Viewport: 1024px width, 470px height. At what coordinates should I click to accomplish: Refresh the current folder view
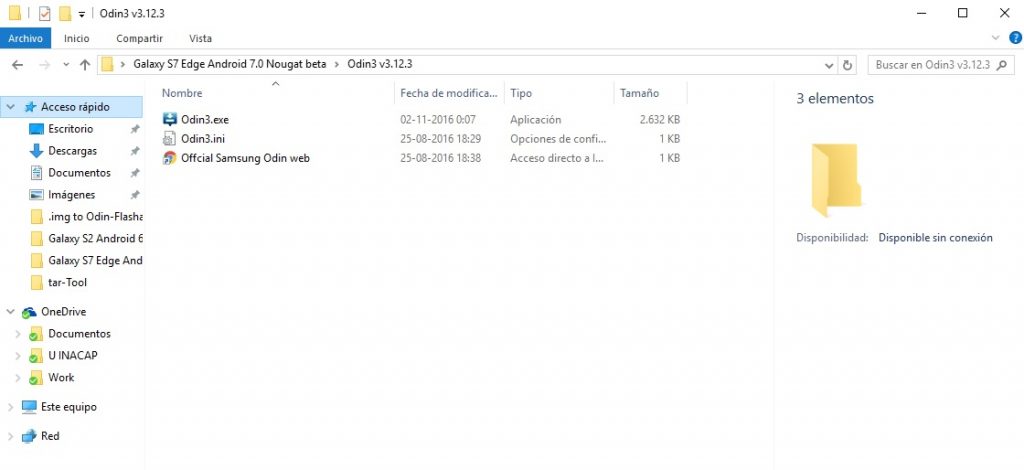click(x=848, y=65)
